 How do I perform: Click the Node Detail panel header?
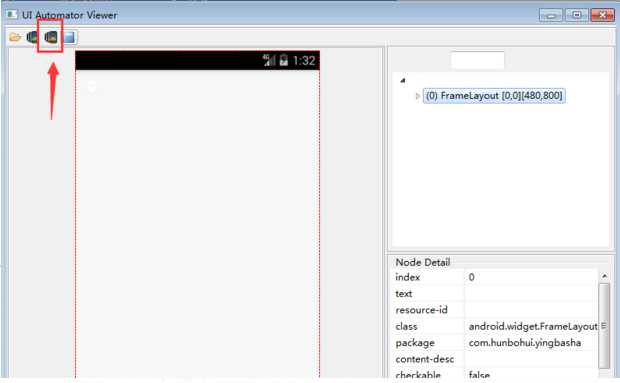click(423, 262)
